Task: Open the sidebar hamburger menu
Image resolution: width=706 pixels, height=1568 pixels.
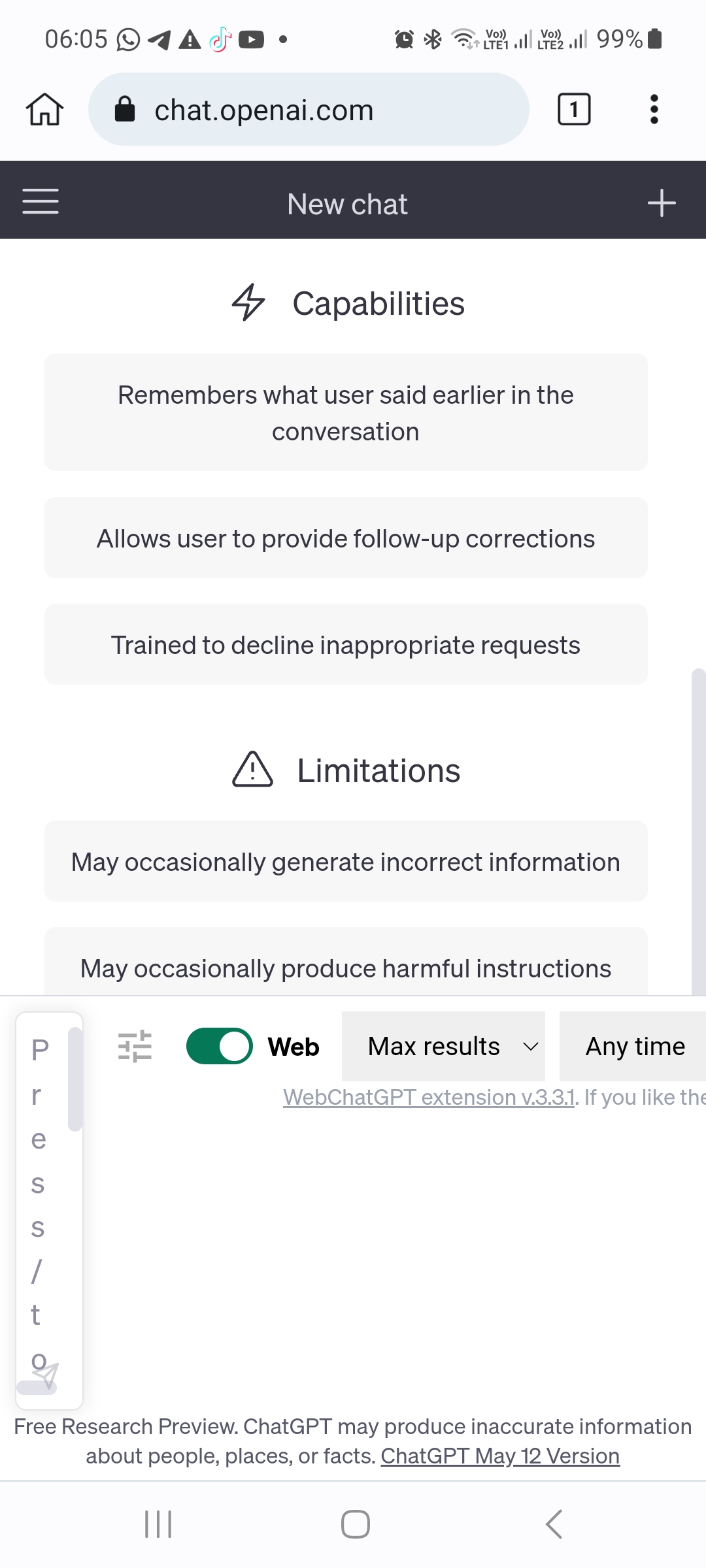Action: click(x=39, y=201)
